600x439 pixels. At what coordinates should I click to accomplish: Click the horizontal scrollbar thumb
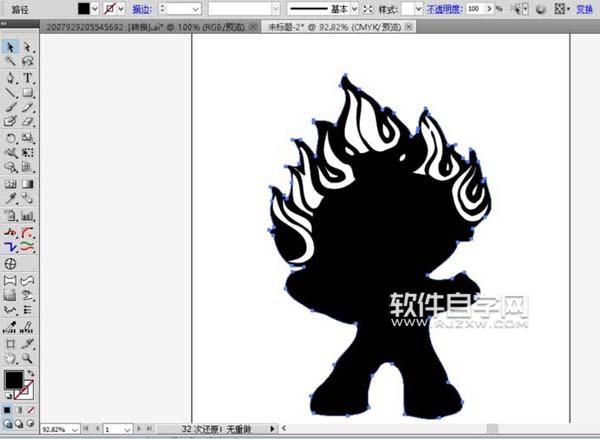coord(492,428)
